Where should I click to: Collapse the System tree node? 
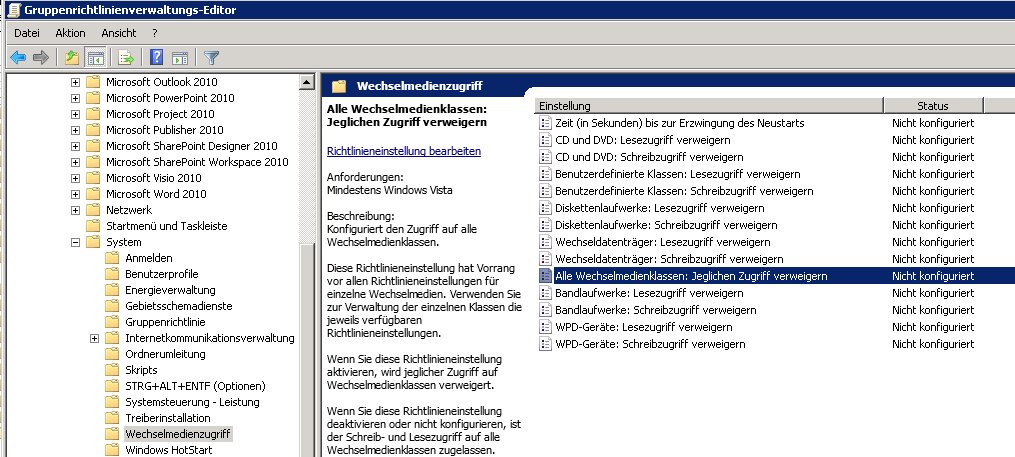click(76, 242)
